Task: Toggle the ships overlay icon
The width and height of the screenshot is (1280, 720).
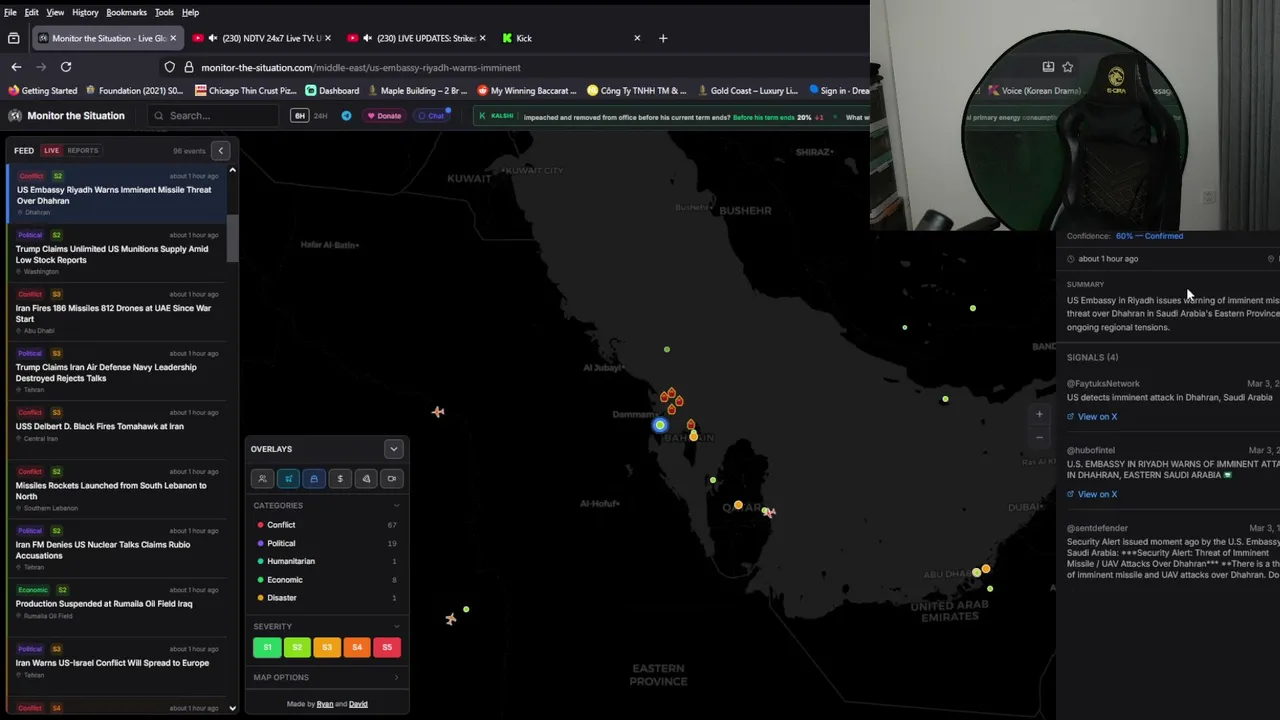Action: pos(314,479)
